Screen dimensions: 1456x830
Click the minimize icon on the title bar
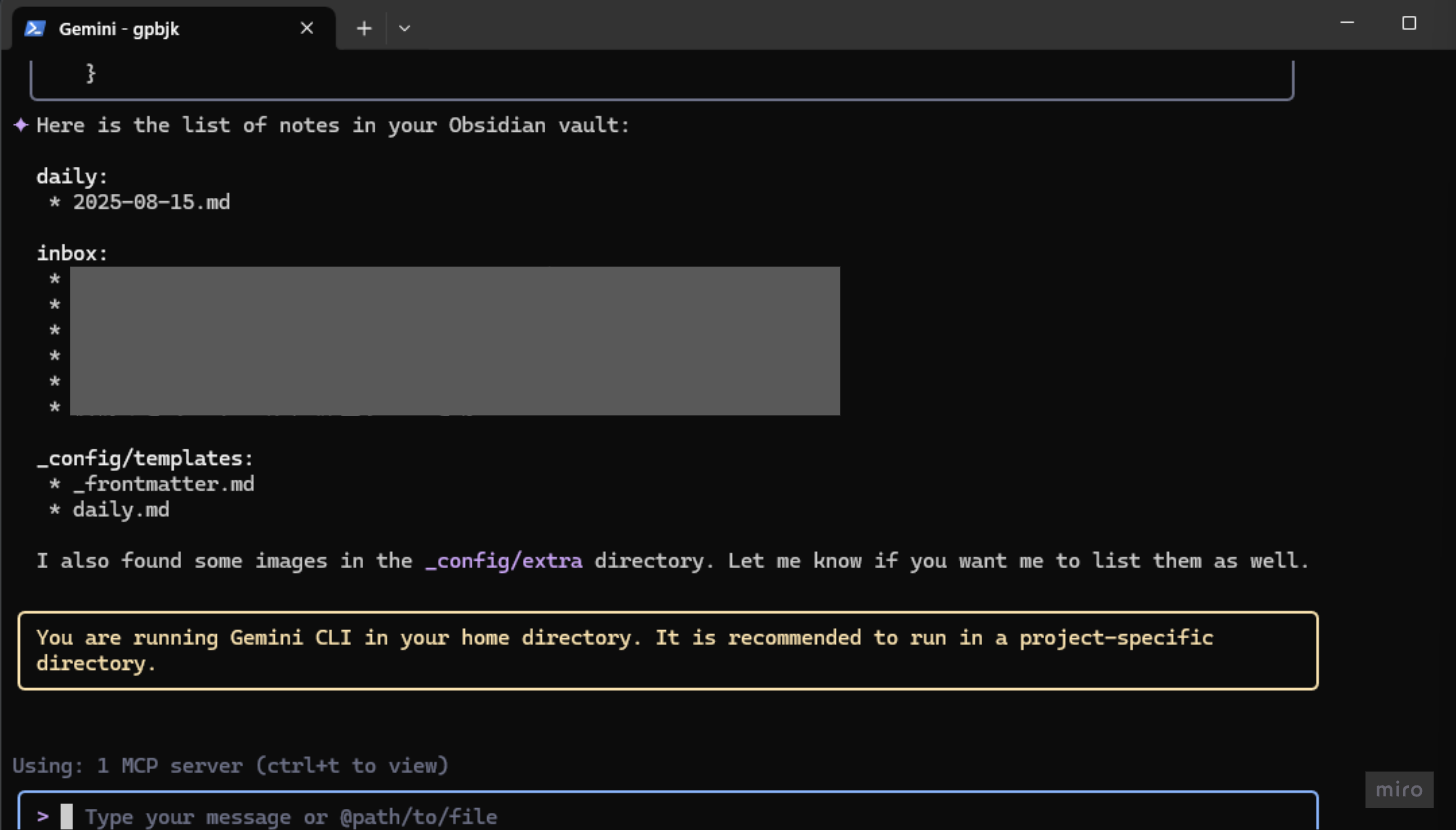coord(1345,22)
